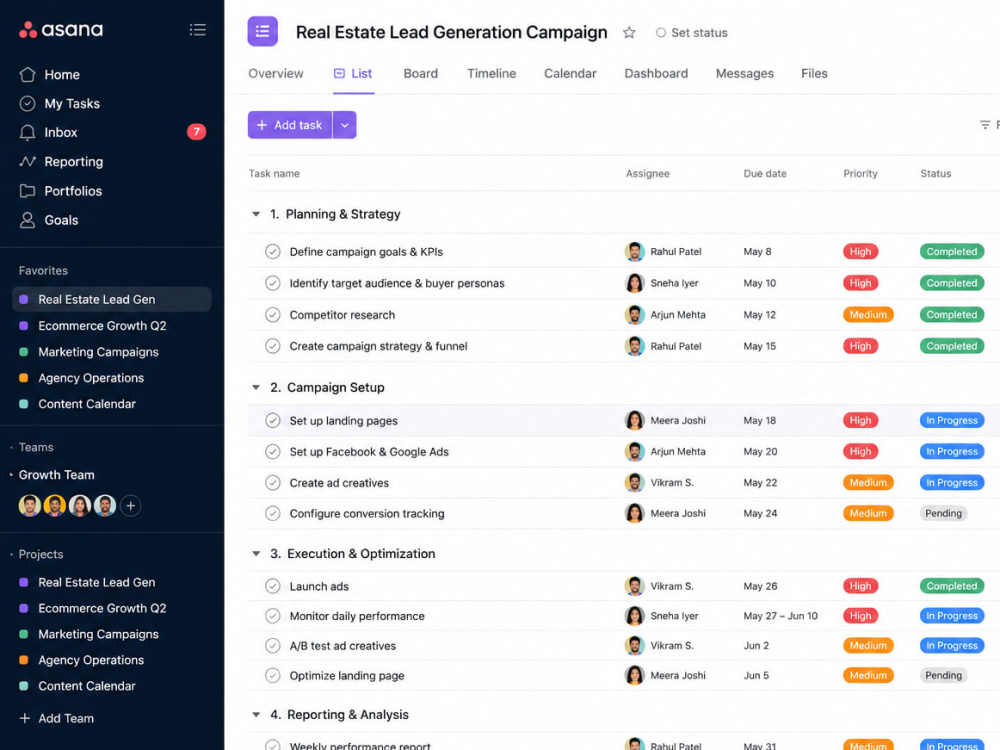The width and height of the screenshot is (1000, 750).
Task: Expand the Growth Team arrow
Action: click(x=11, y=474)
